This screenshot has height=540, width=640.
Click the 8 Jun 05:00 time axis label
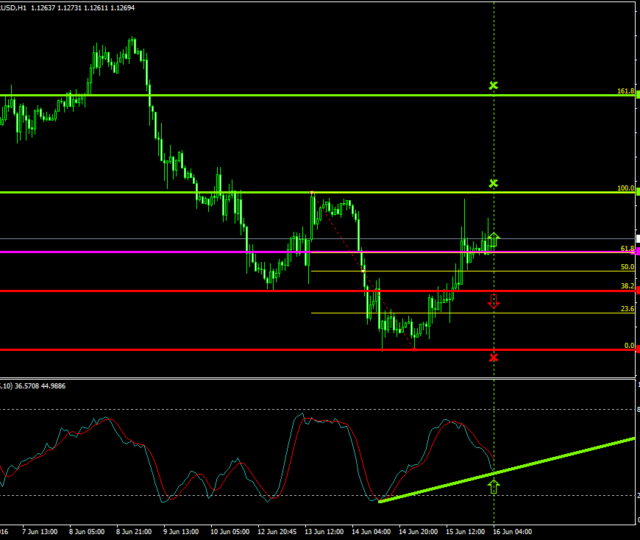pyautogui.click(x=91, y=533)
